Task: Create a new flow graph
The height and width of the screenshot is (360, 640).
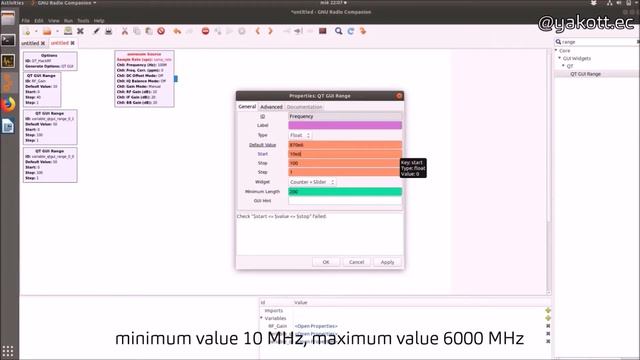Action: (x=27, y=31)
